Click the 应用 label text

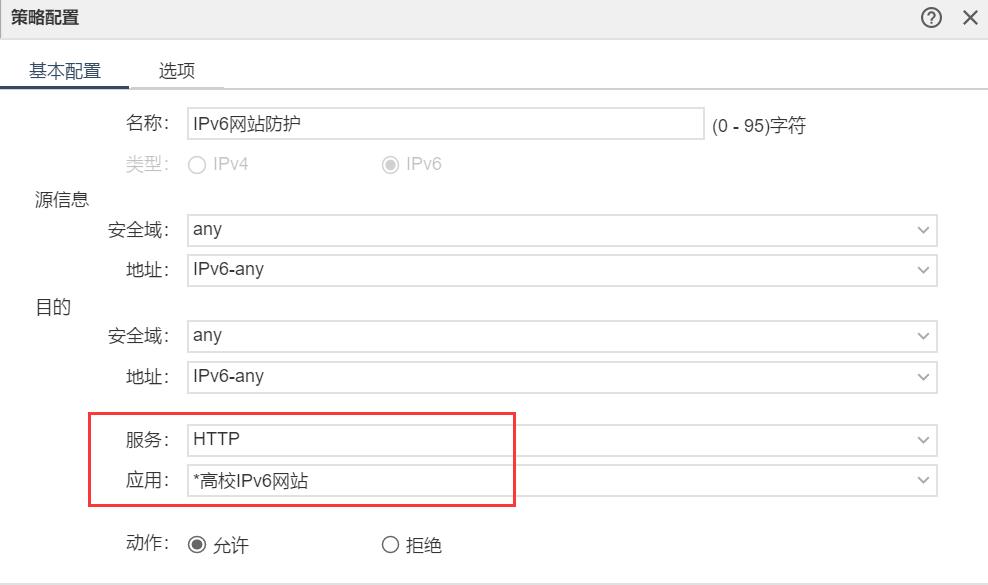click(147, 480)
